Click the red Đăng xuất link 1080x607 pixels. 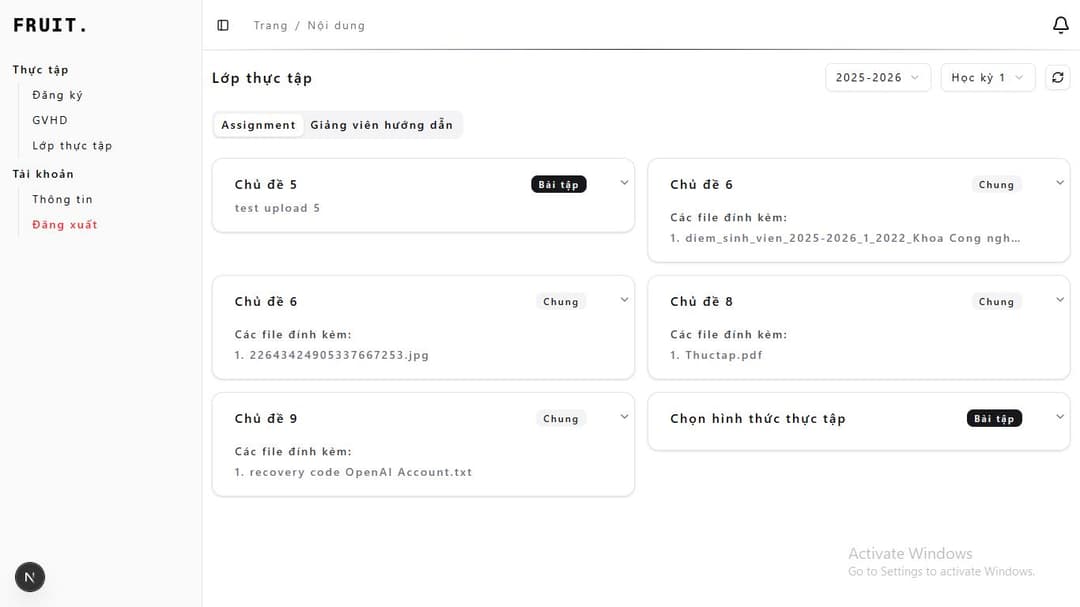coord(64,225)
